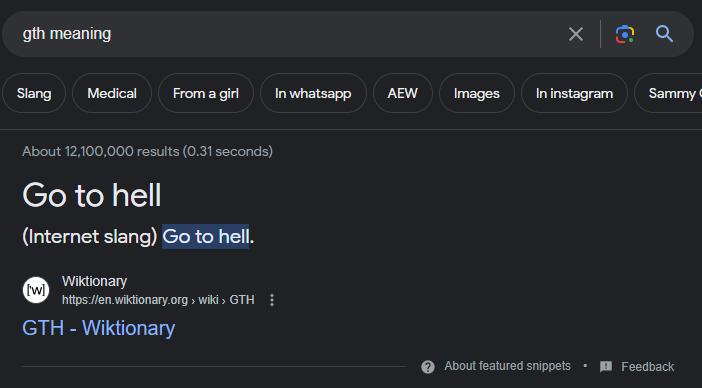The height and width of the screenshot is (388, 702).
Task: Select the partially visible Sammy chip
Action: pyautogui.click(x=669, y=93)
